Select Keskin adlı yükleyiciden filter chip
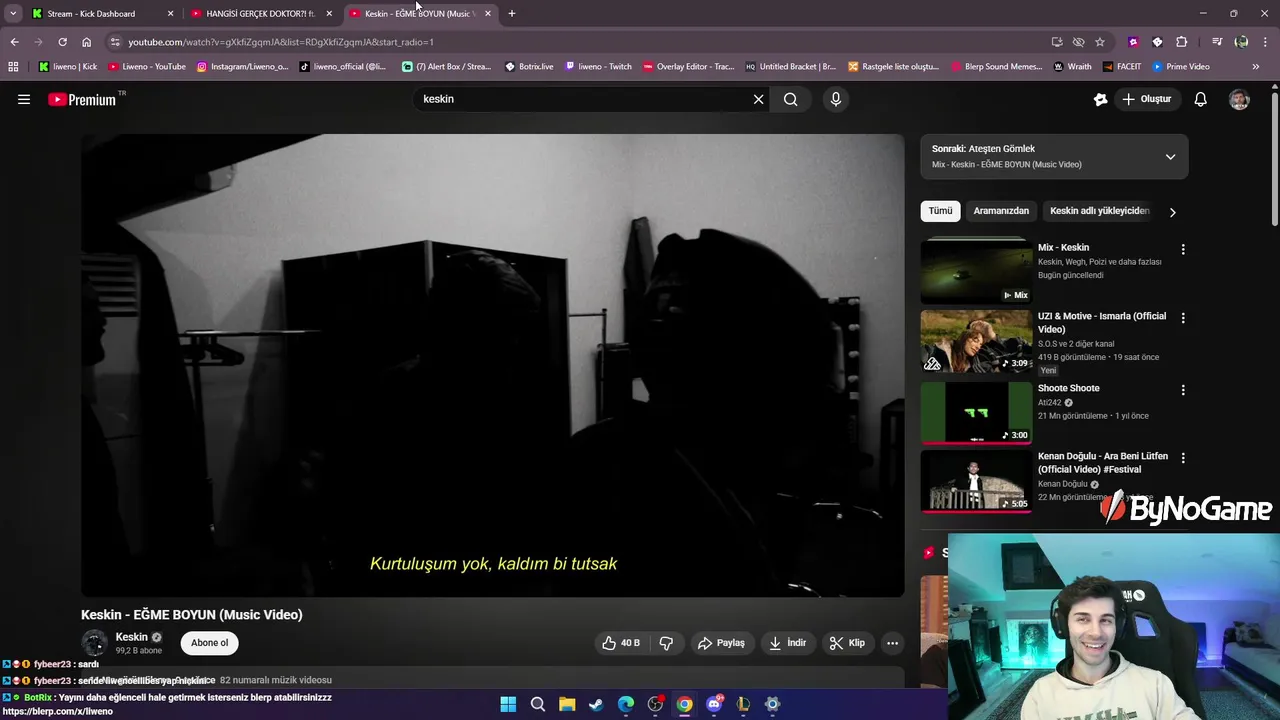1280x720 pixels. (1099, 211)
